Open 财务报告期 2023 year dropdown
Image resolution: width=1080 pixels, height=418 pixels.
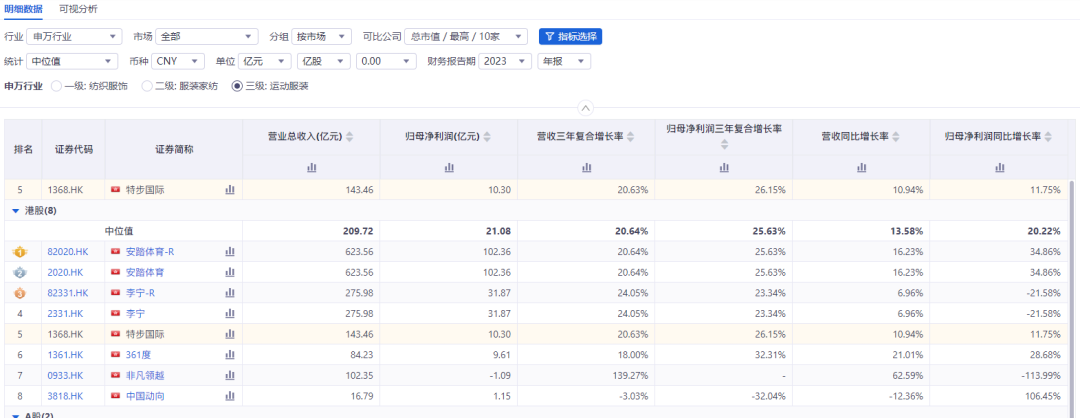tap(505, 61)
